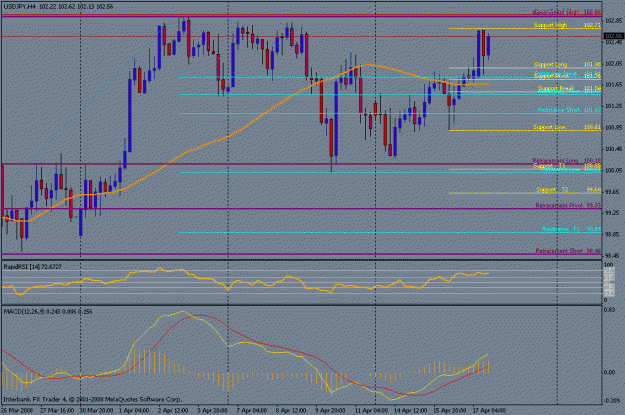Click the 15 Apr 20:00 time label
625x415 pixels.
450,410
